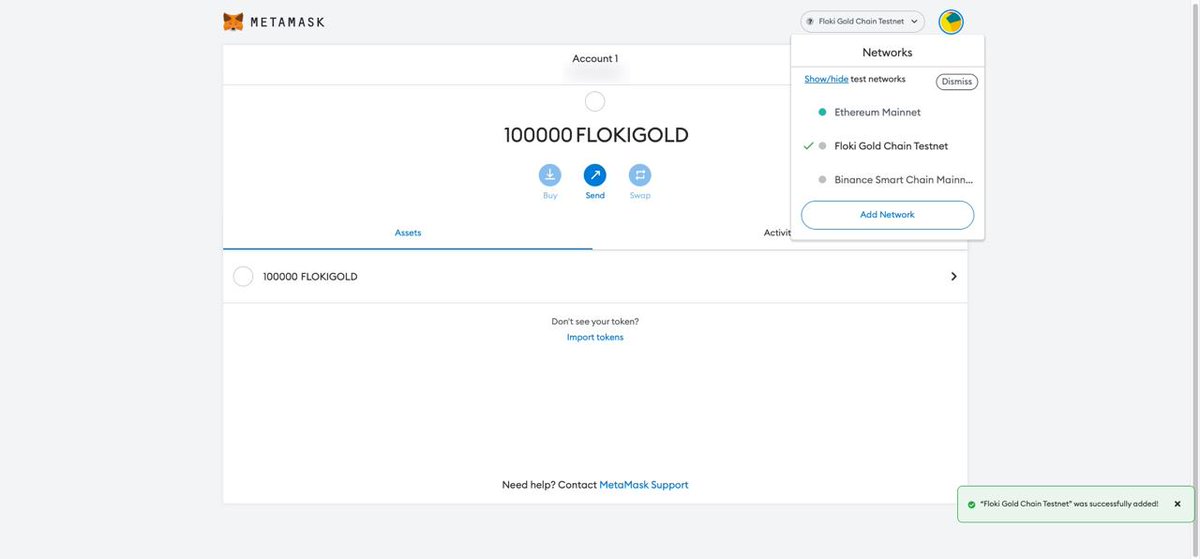Viewport: 1200px width, 559px height.
Task: Click the METAMASK wordmark text
Action: (x=287, y=22)
